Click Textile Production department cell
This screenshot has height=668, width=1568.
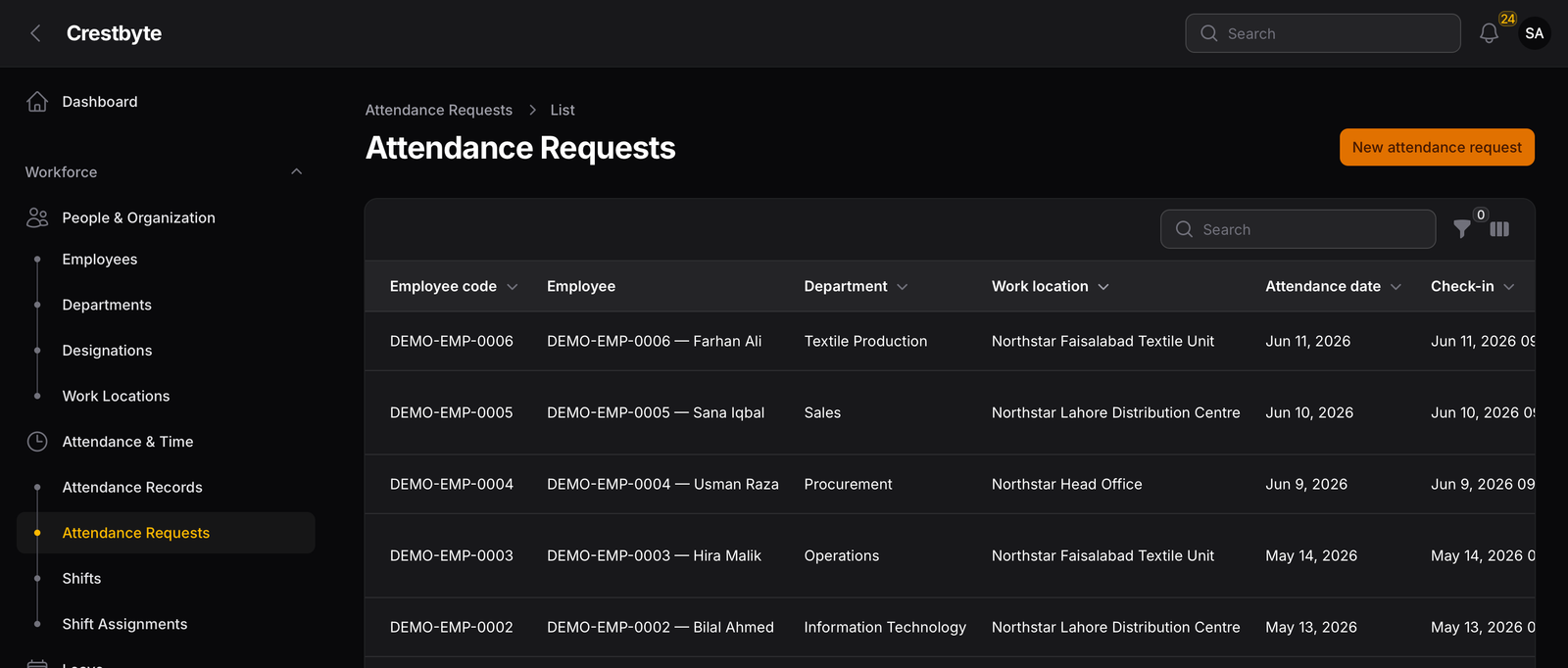tap(865, 341)
